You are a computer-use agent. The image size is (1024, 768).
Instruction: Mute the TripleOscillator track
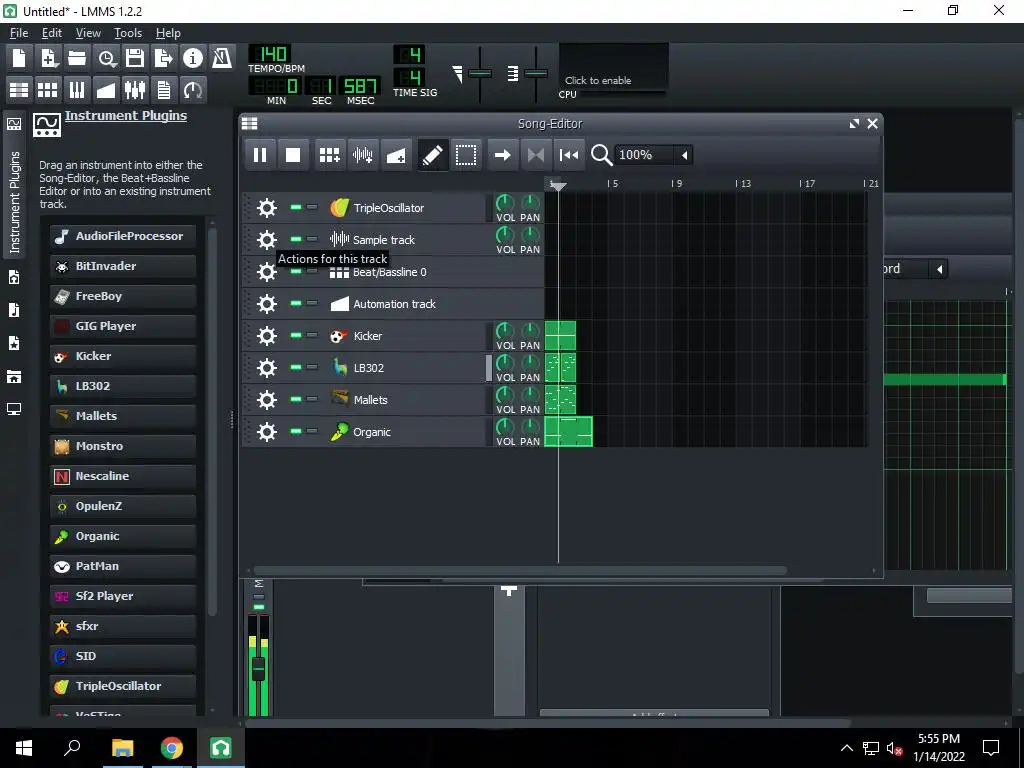point(296,207)
